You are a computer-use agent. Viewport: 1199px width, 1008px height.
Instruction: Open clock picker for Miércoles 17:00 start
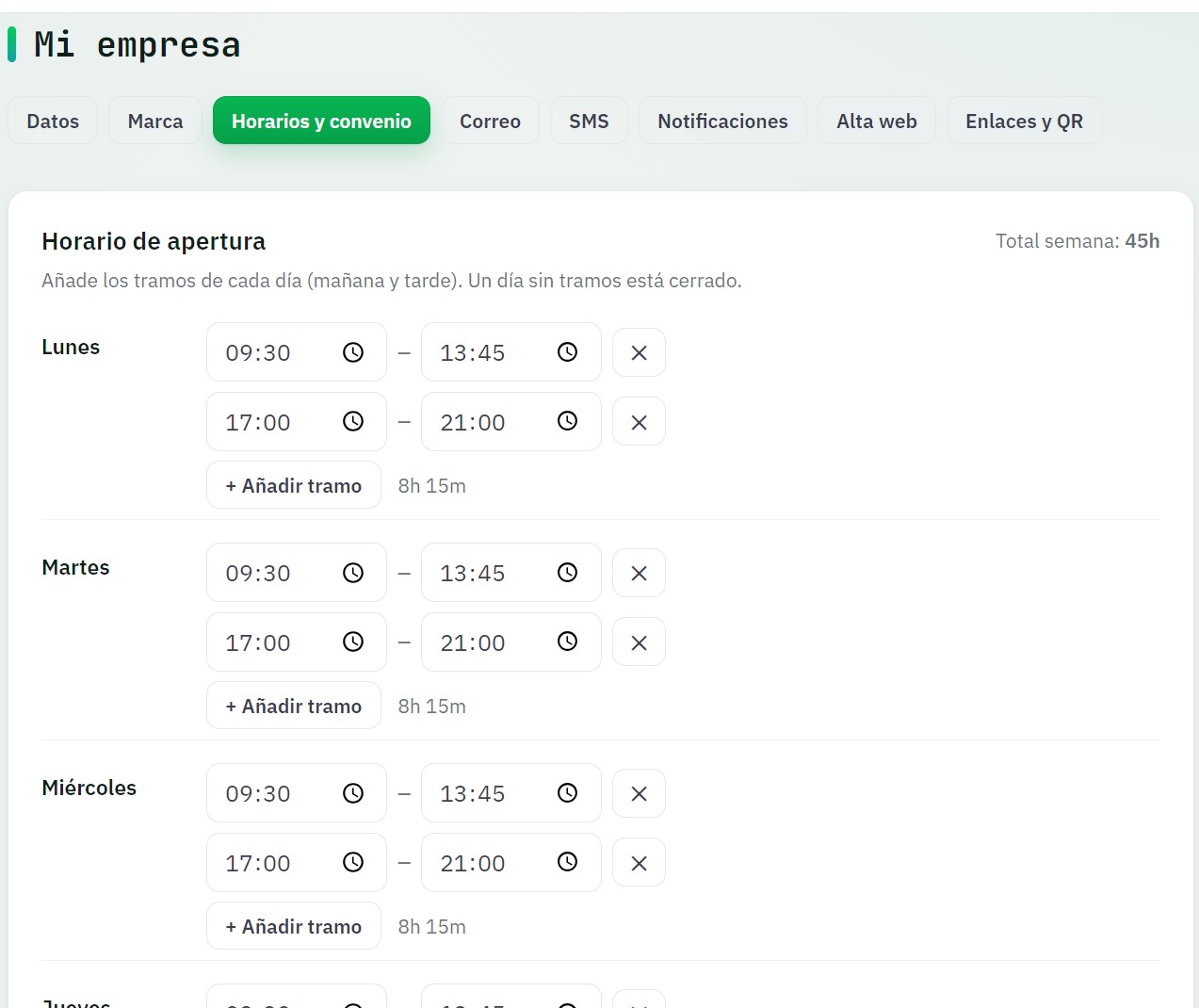(x=353, y=862)
